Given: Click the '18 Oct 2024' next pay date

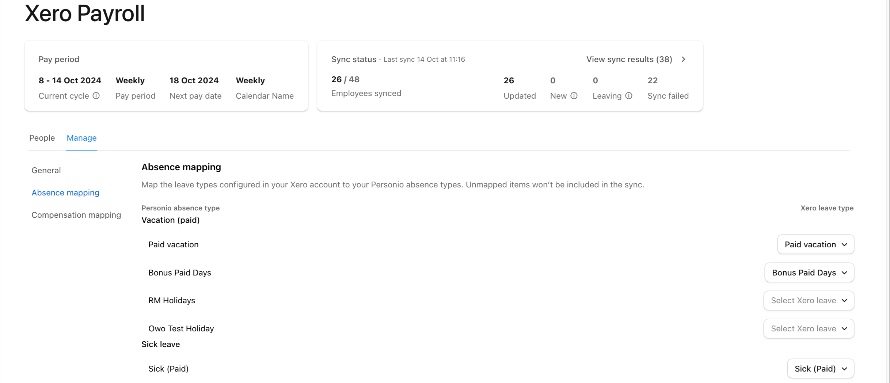Looking at the screenshot, I should (194, 81).
